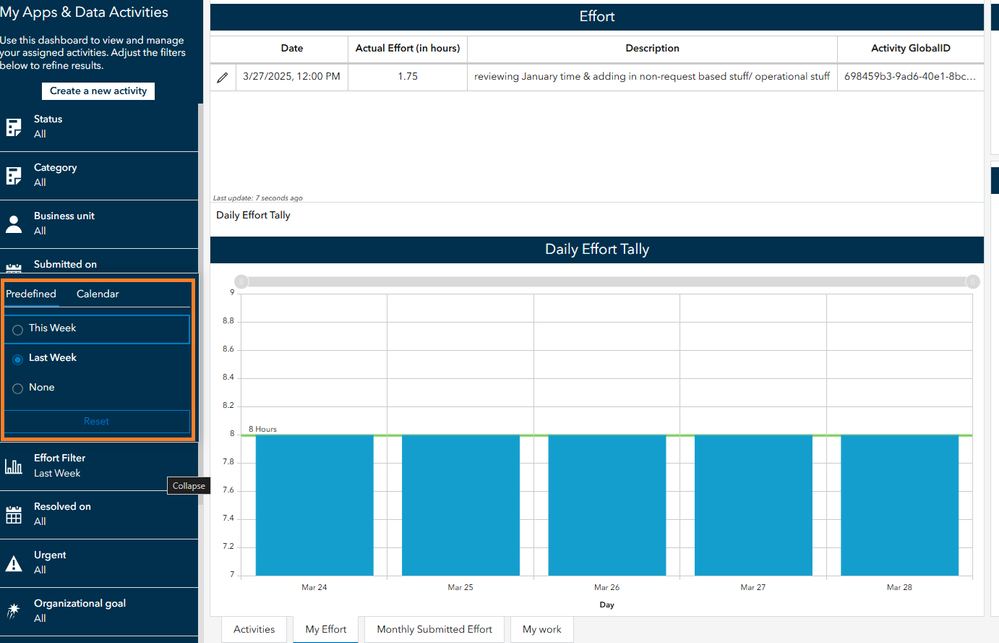
Task: Click the 3/27/2025, 12:00 PM date cell
Action: (x=292, y=76)
